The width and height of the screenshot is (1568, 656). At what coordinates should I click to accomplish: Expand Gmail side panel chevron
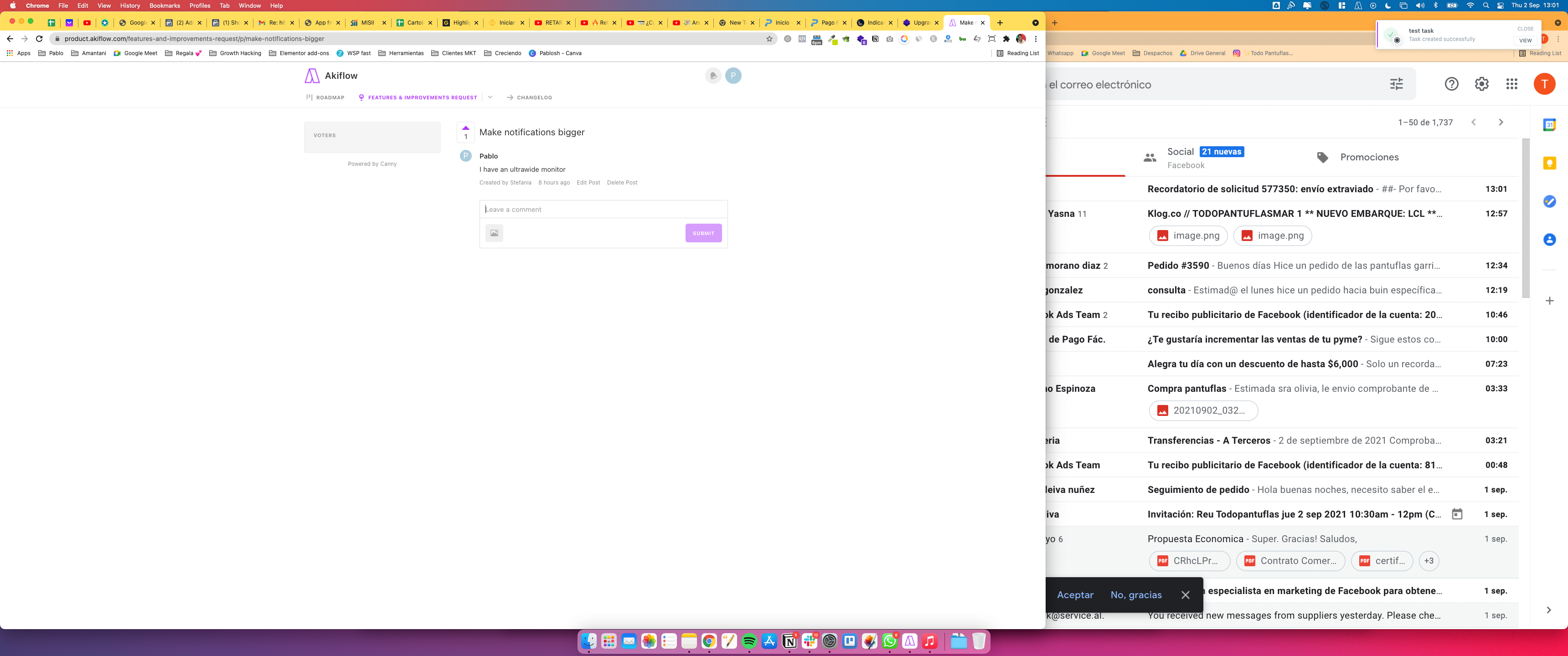[x=1549, y=610]
